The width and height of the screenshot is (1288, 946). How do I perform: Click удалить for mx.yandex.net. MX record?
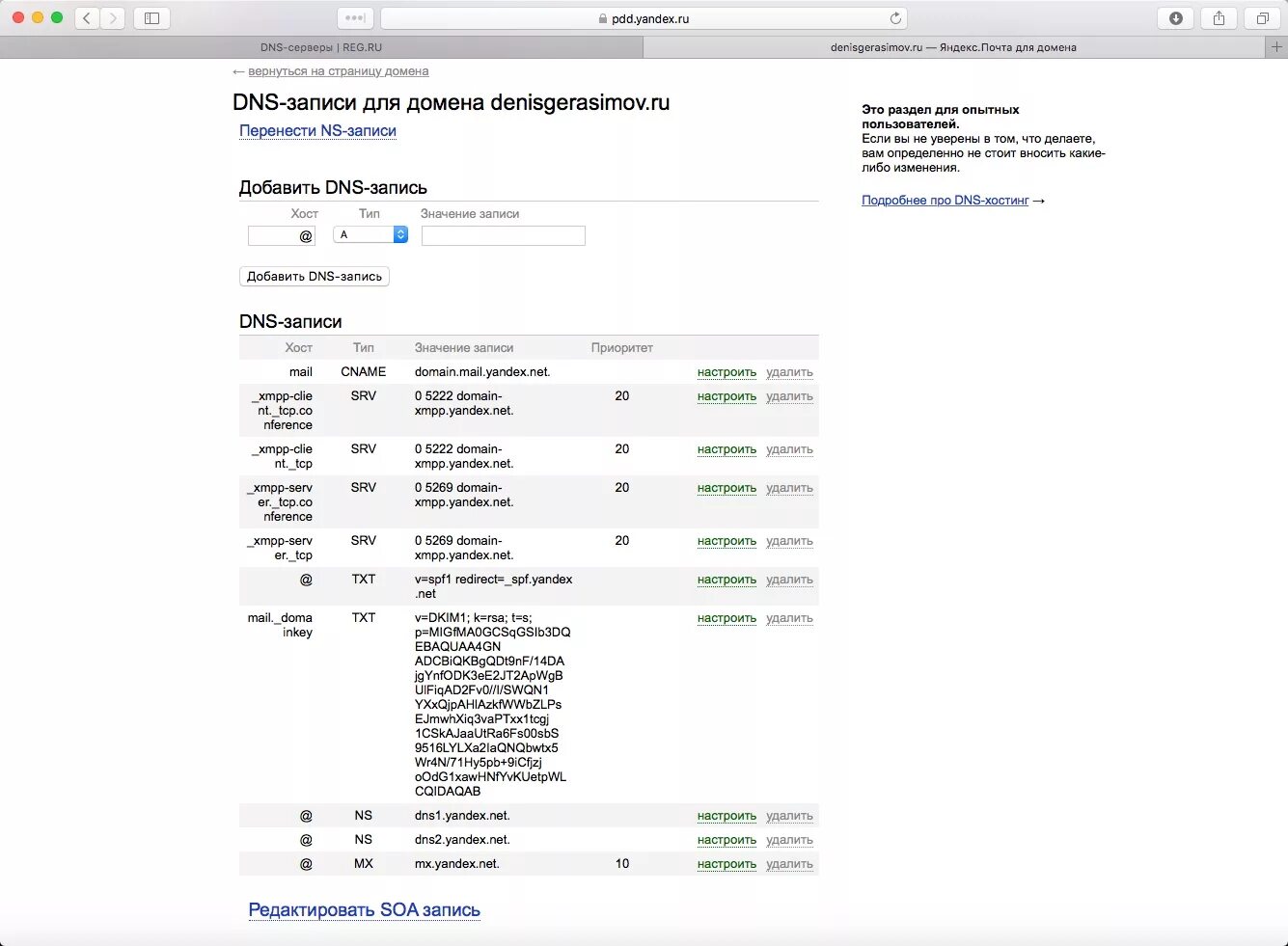point(789,864)
